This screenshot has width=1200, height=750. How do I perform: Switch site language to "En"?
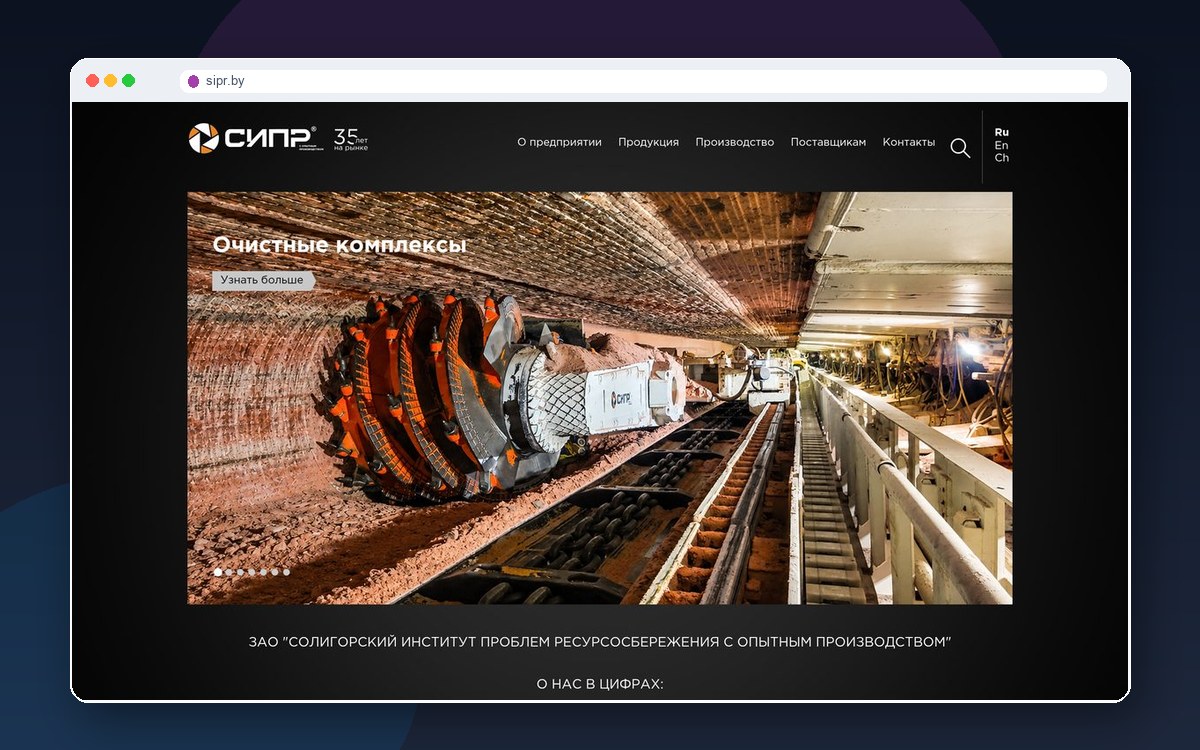point(1002,145)
